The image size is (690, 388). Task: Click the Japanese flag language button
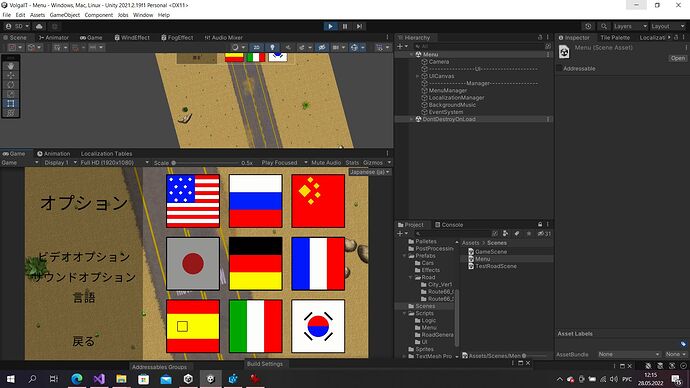pos(193,264)
